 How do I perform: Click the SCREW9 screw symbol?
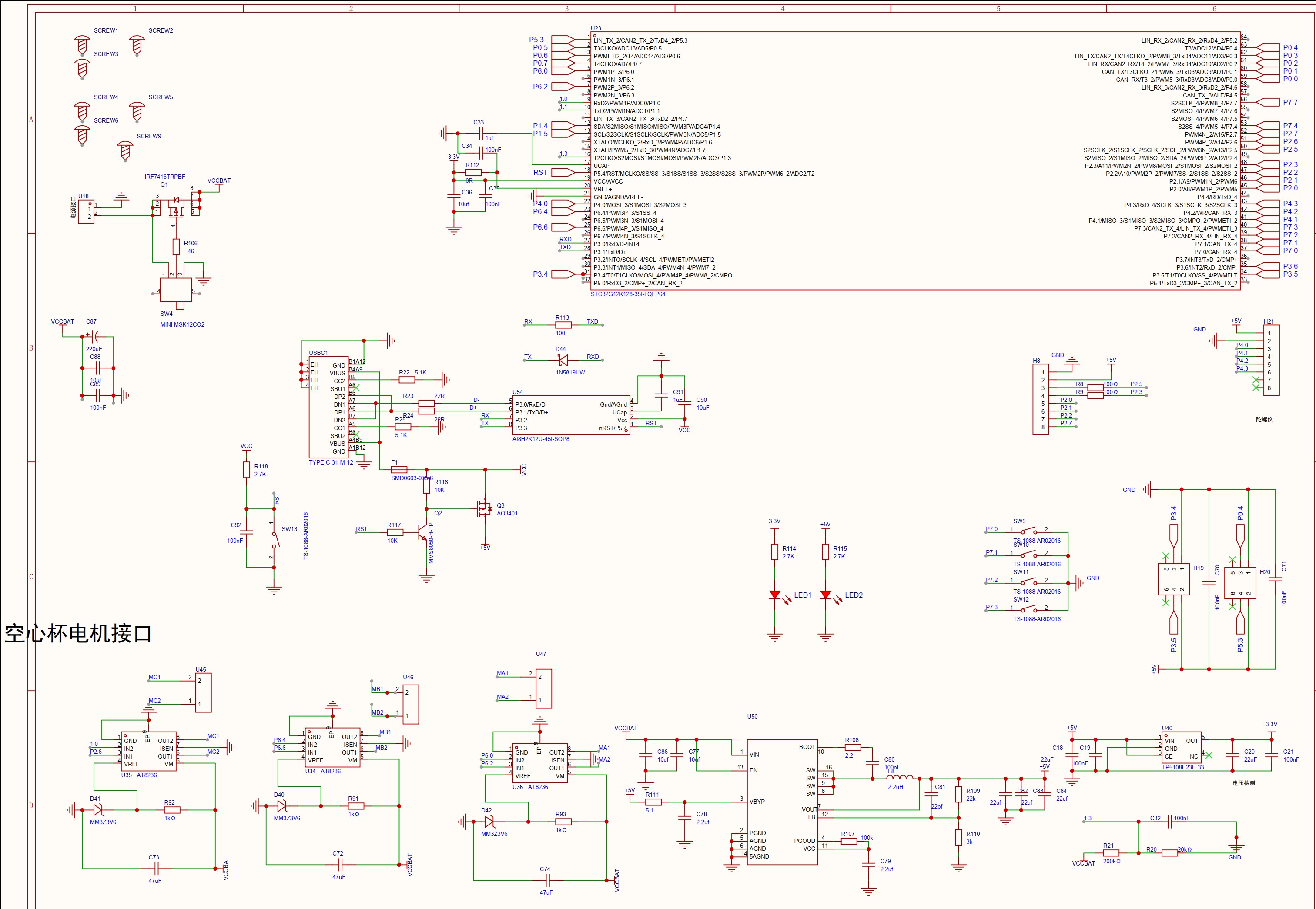click(125, 151)
